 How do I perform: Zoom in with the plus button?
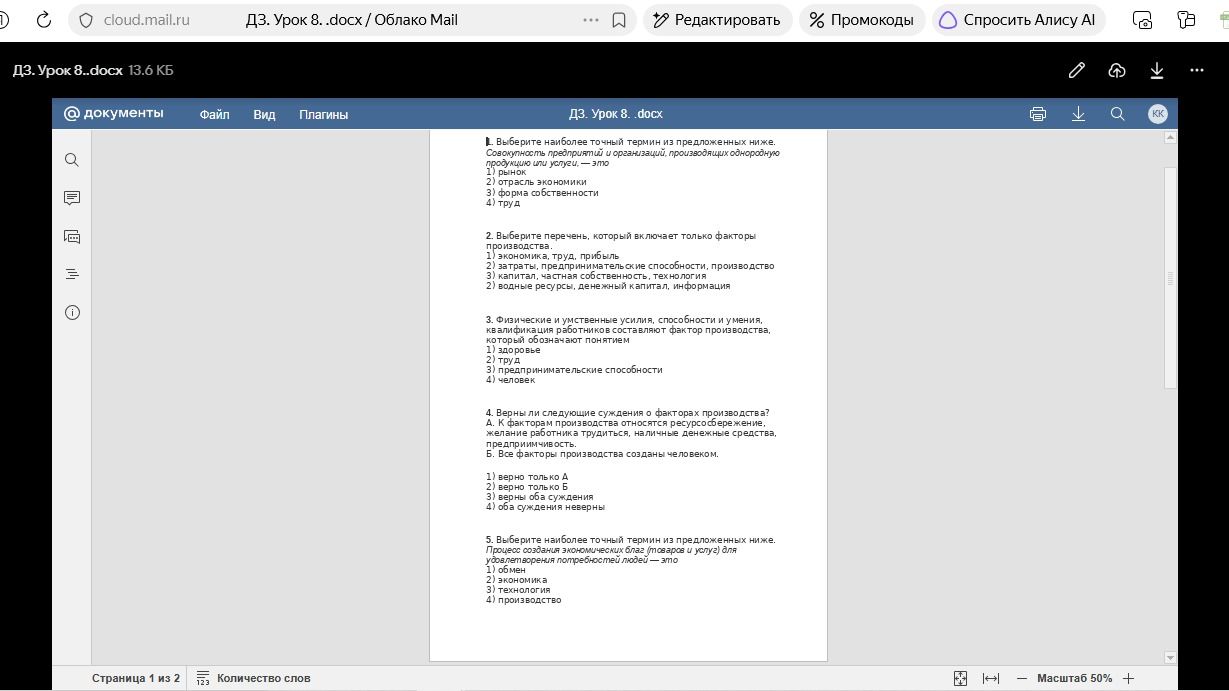1128,678
